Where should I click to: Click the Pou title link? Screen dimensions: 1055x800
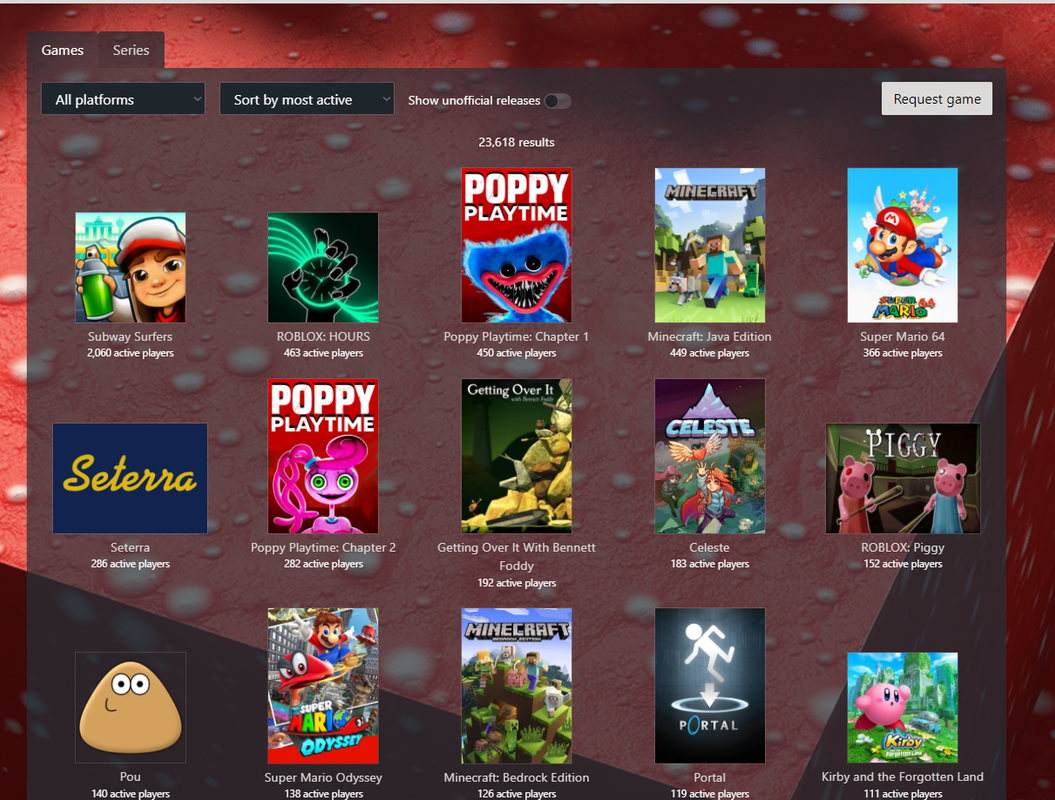(131, 776)
